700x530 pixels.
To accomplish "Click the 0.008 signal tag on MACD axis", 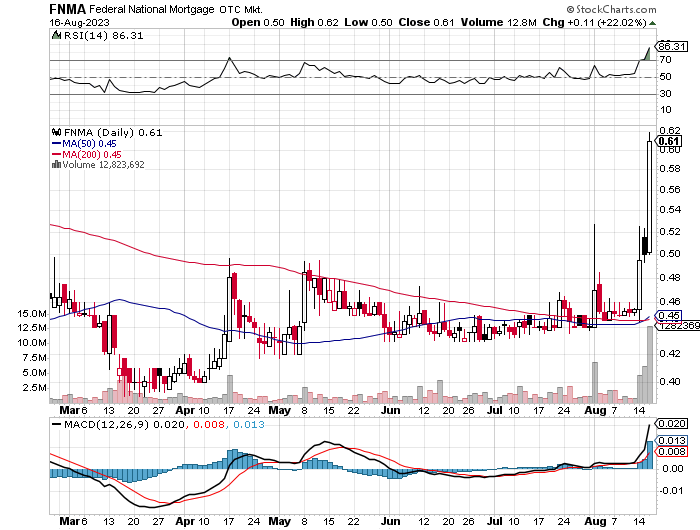I will coord(671,451).
